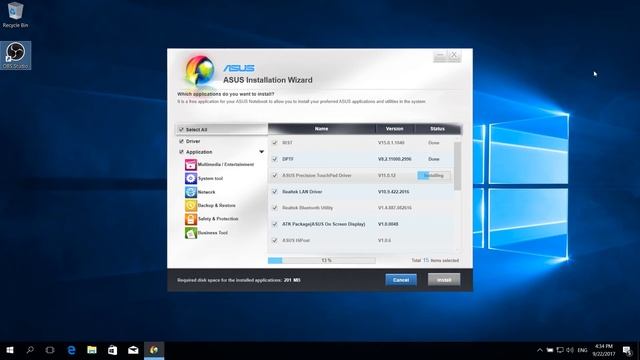Uncheck the Realtek LAN Driver checkbox
Viewport: 640px width, 360px height.
click(x=275, y=192)
